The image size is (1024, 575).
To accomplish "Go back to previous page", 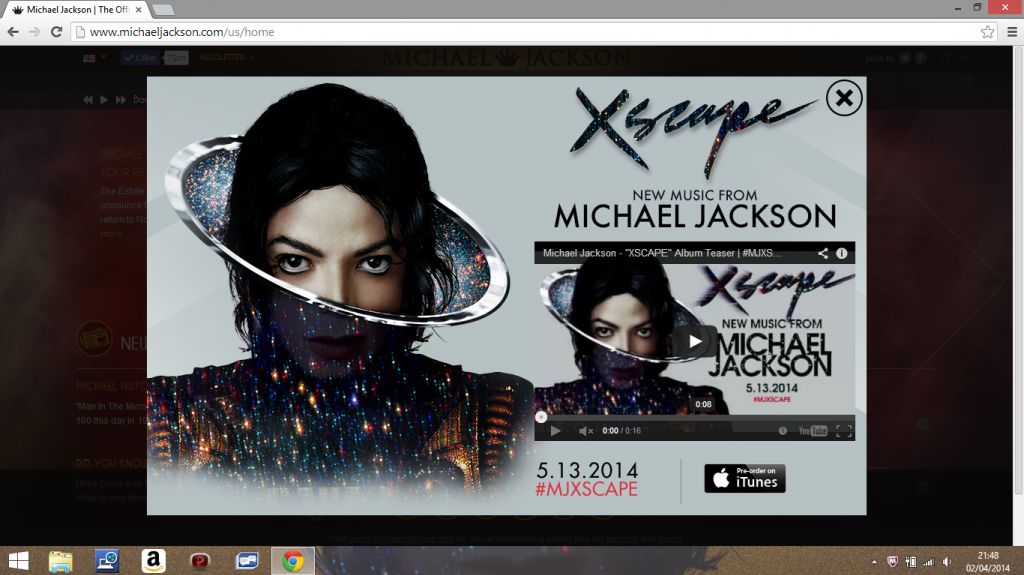I will (x=13, y=32).
